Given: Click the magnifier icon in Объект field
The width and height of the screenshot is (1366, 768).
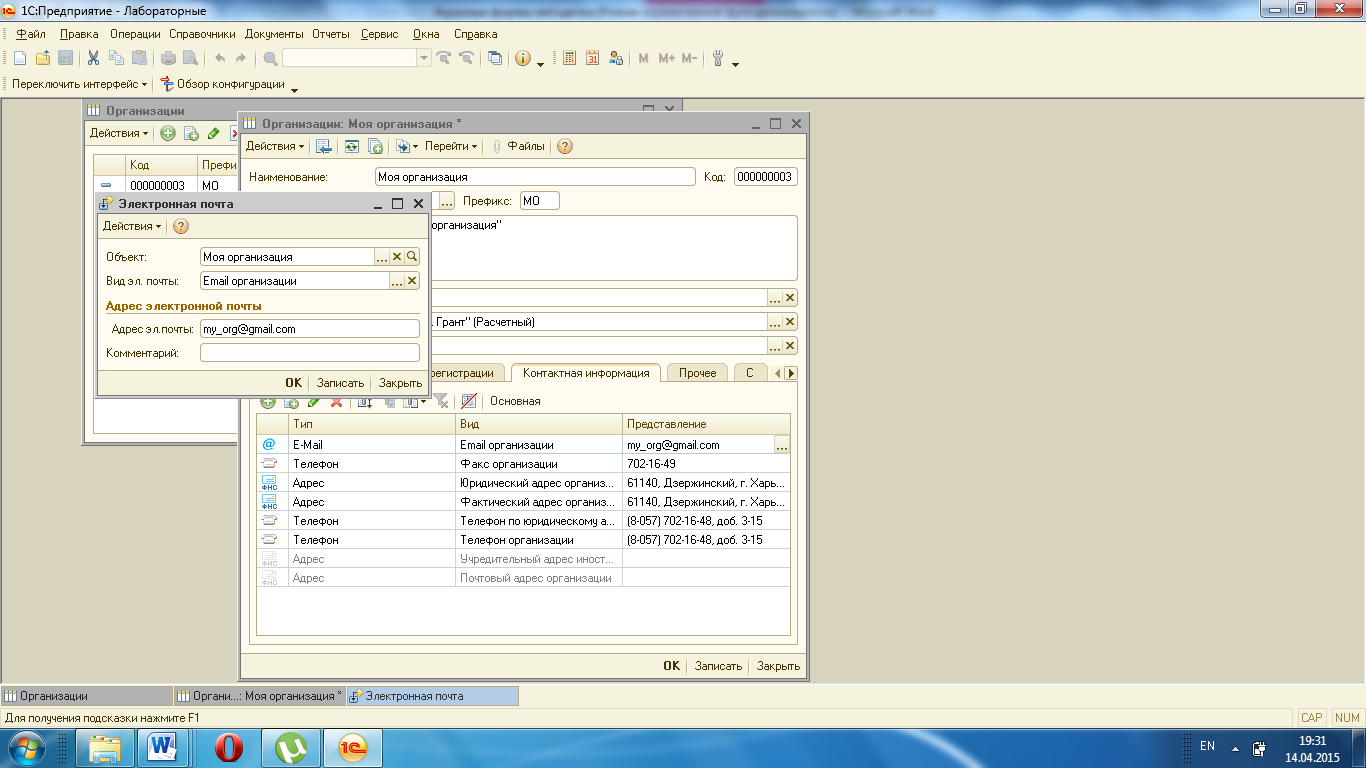Looking at the screenshot, I should [412, 257].
